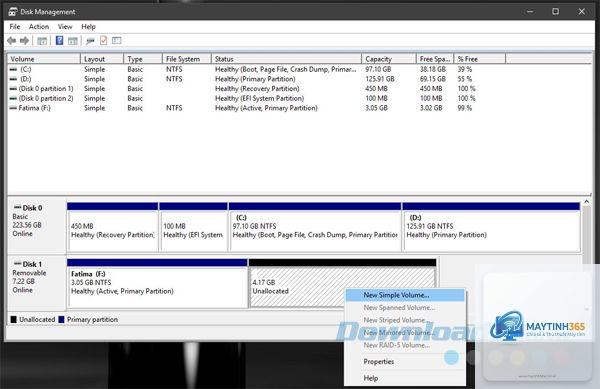Select the (C:) volume name in the list
This screenshot has height=389, width=600.
tap(26, 69)
